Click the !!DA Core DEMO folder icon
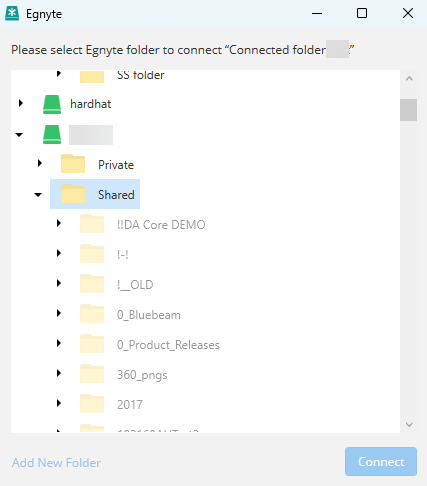This screenshot has width=427, height=486. 92,224
